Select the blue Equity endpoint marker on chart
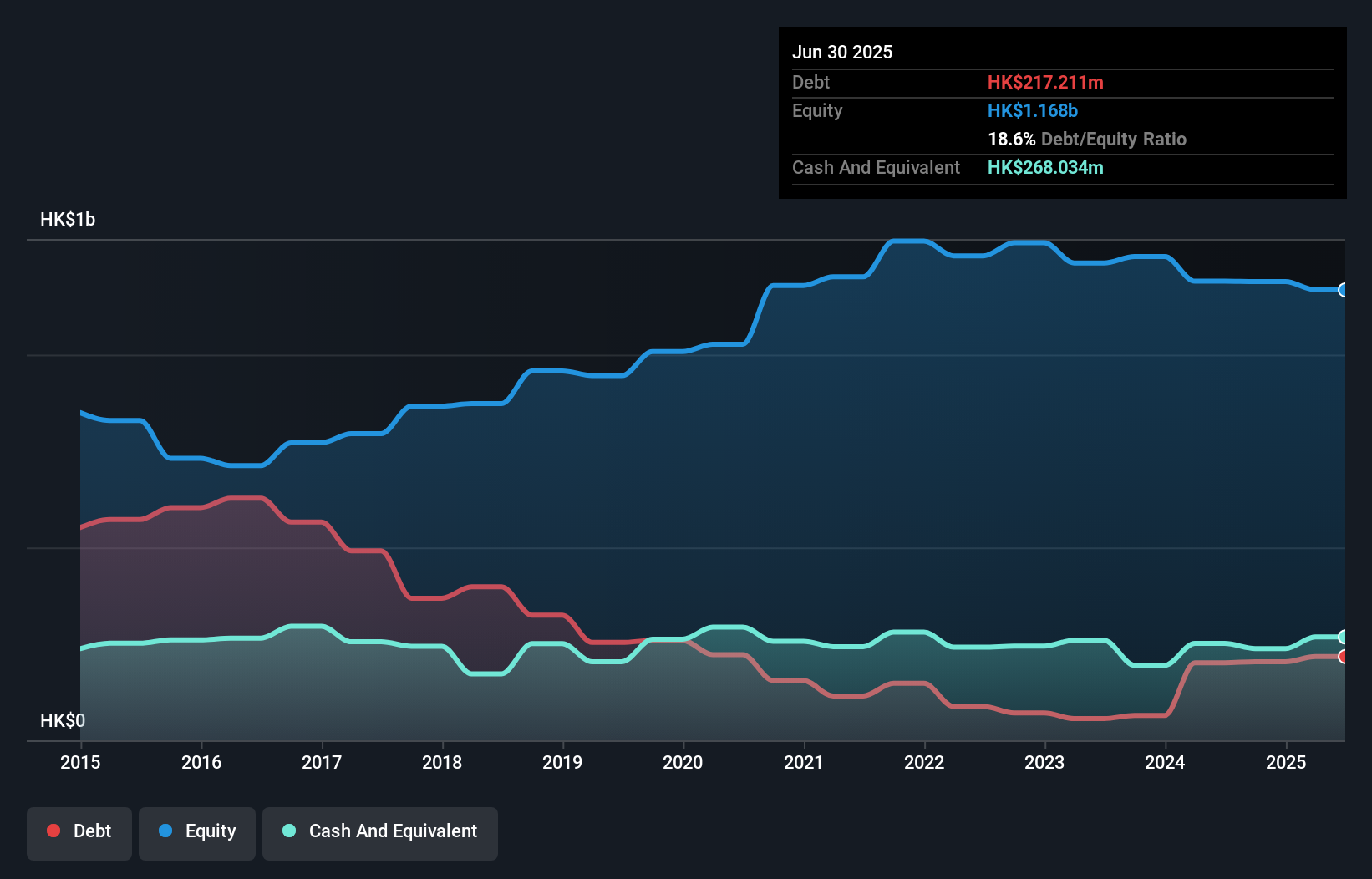This screenshot has width=1372, height=879. 1344,290
